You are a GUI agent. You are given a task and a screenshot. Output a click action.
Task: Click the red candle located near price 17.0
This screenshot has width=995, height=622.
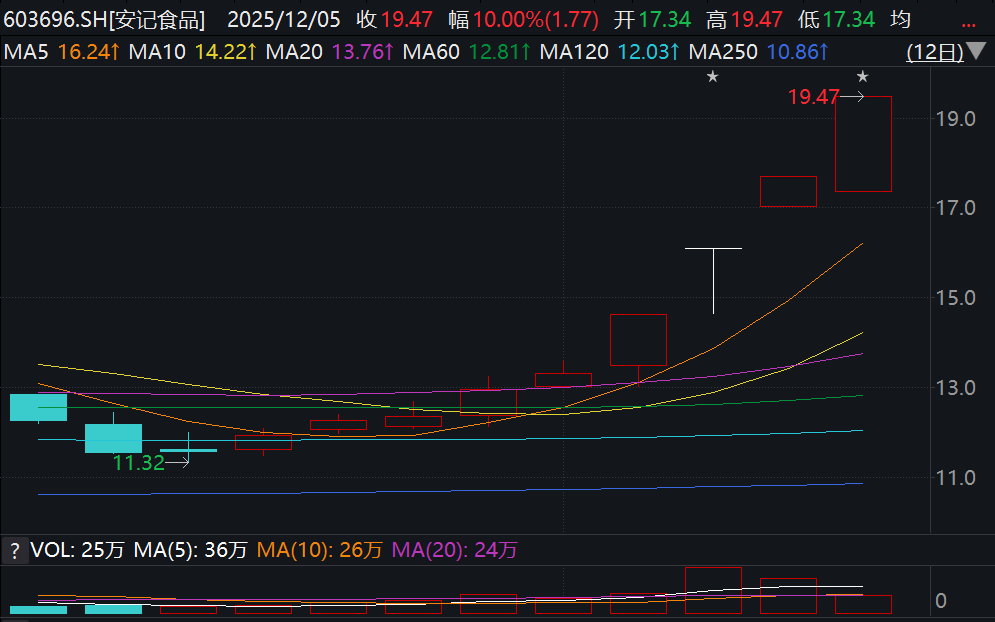pyautogui.click(x=788, y=191)
